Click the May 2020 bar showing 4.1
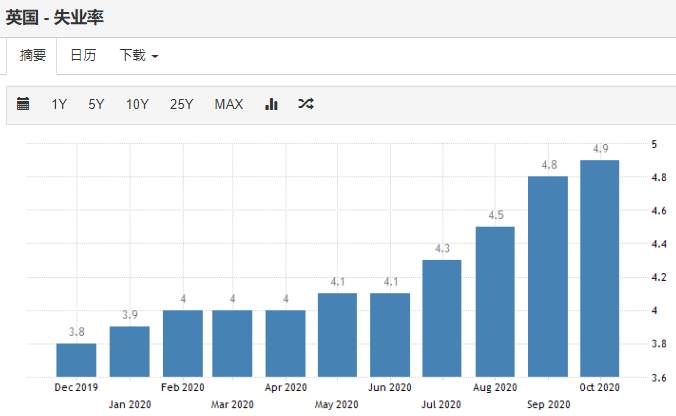The image size is (676, 416). [x=337, y=335]
